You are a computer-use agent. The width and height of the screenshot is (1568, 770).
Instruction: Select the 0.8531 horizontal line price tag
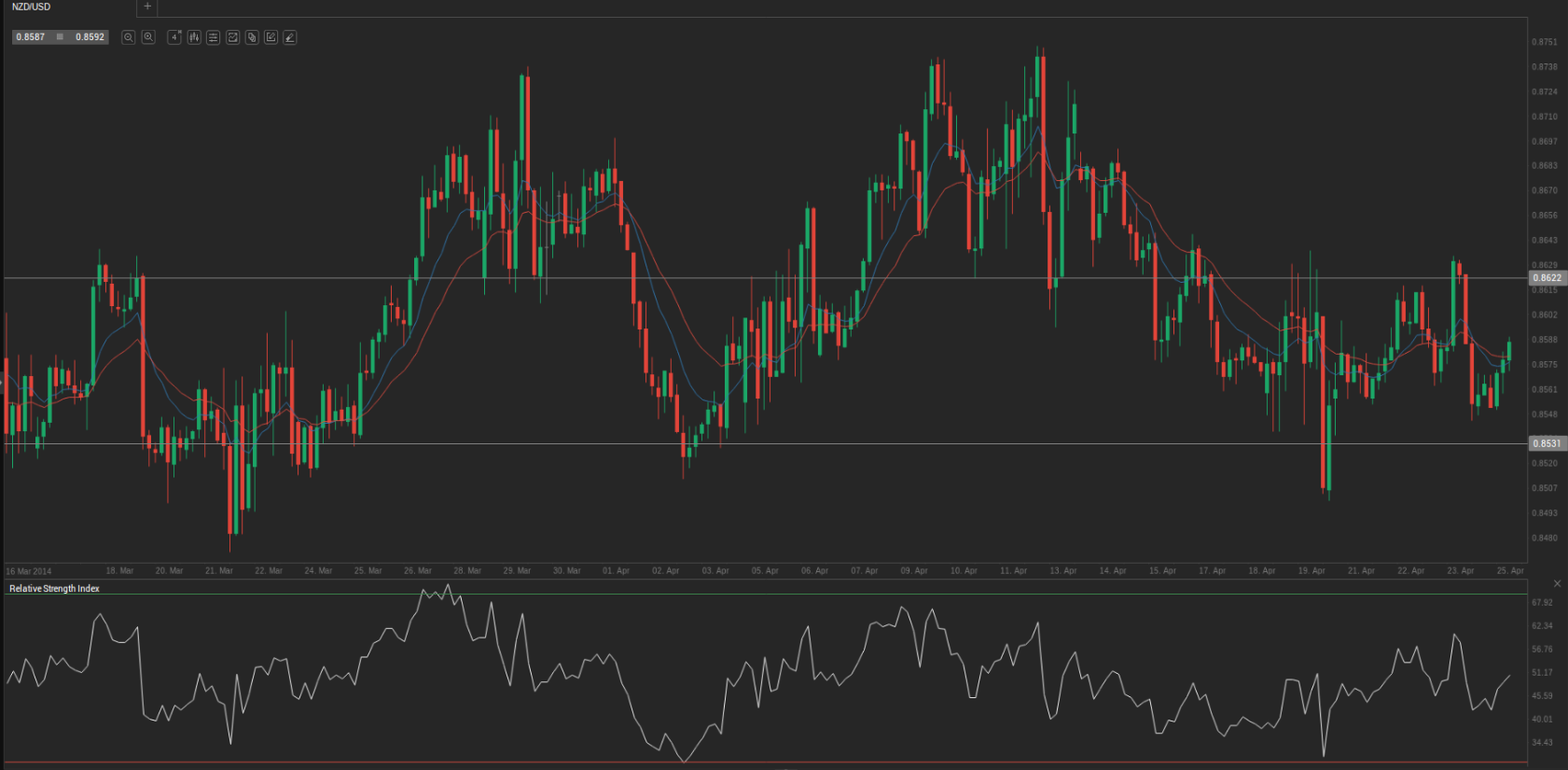[x=1547, y=443]
